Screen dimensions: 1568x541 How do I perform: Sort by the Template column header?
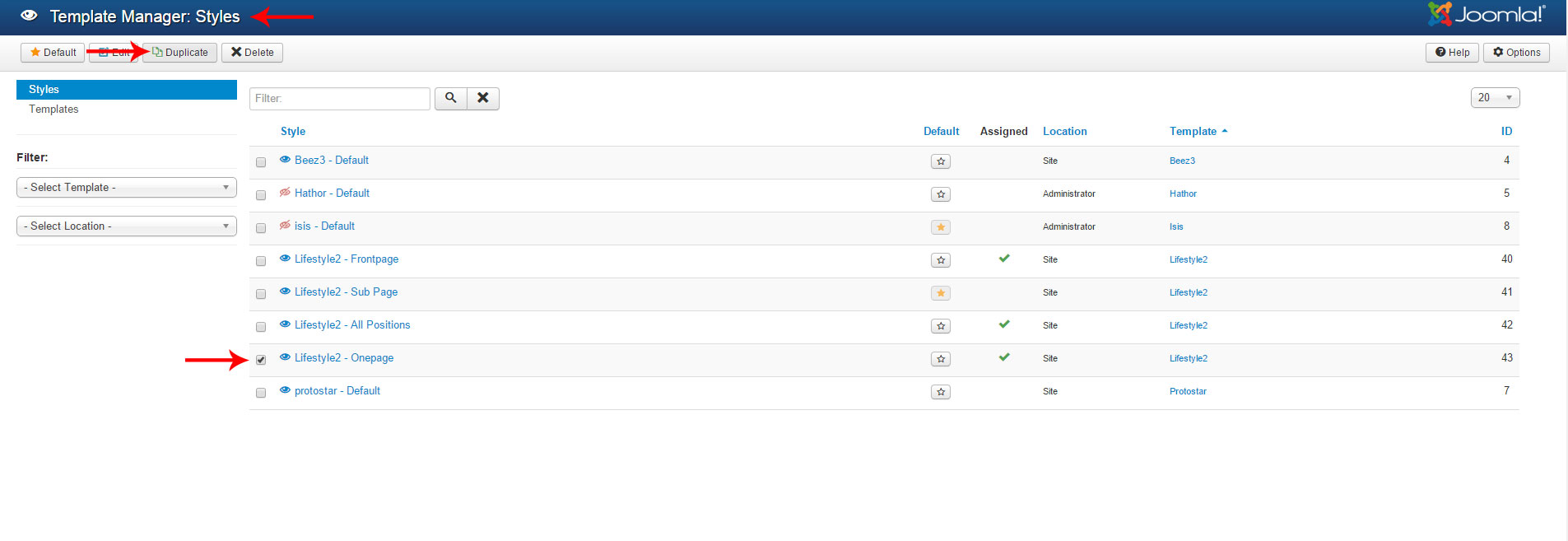(x=1198, y=131)
